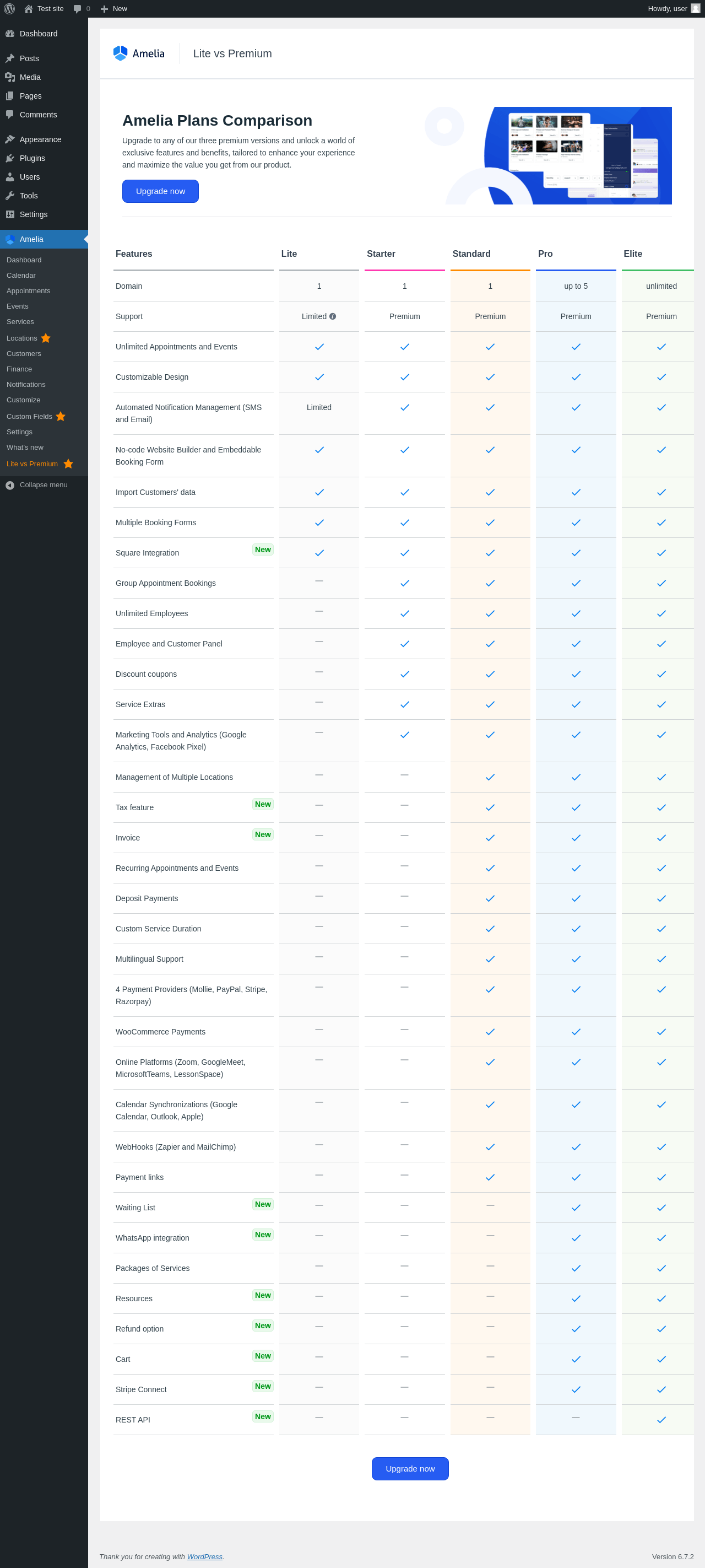Viewport: 705px width, 1568px height.
Task: Click the Test site home icon
Action: pos(28,8)
